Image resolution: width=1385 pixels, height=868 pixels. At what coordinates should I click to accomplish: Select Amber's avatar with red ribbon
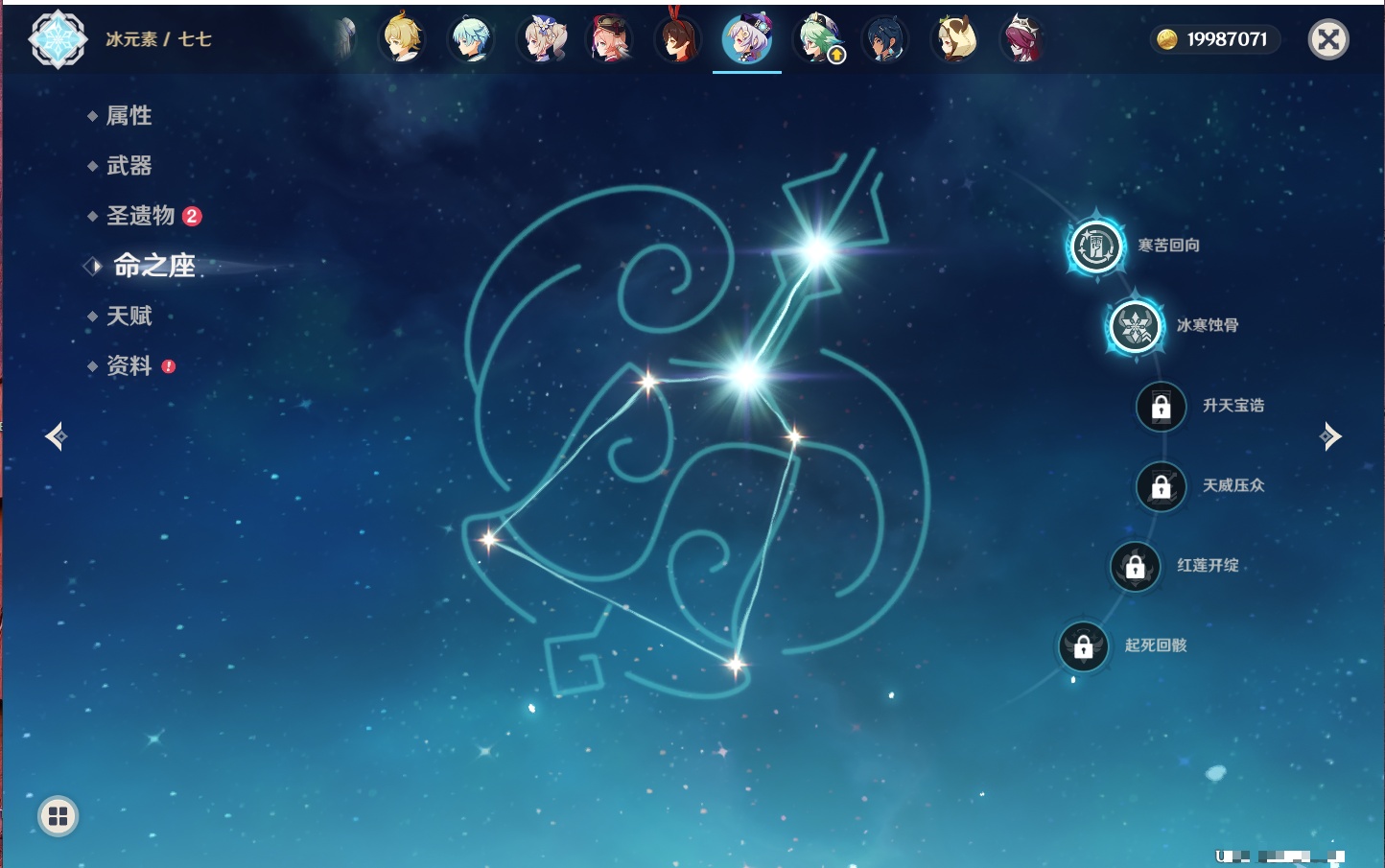click(678, 39)
